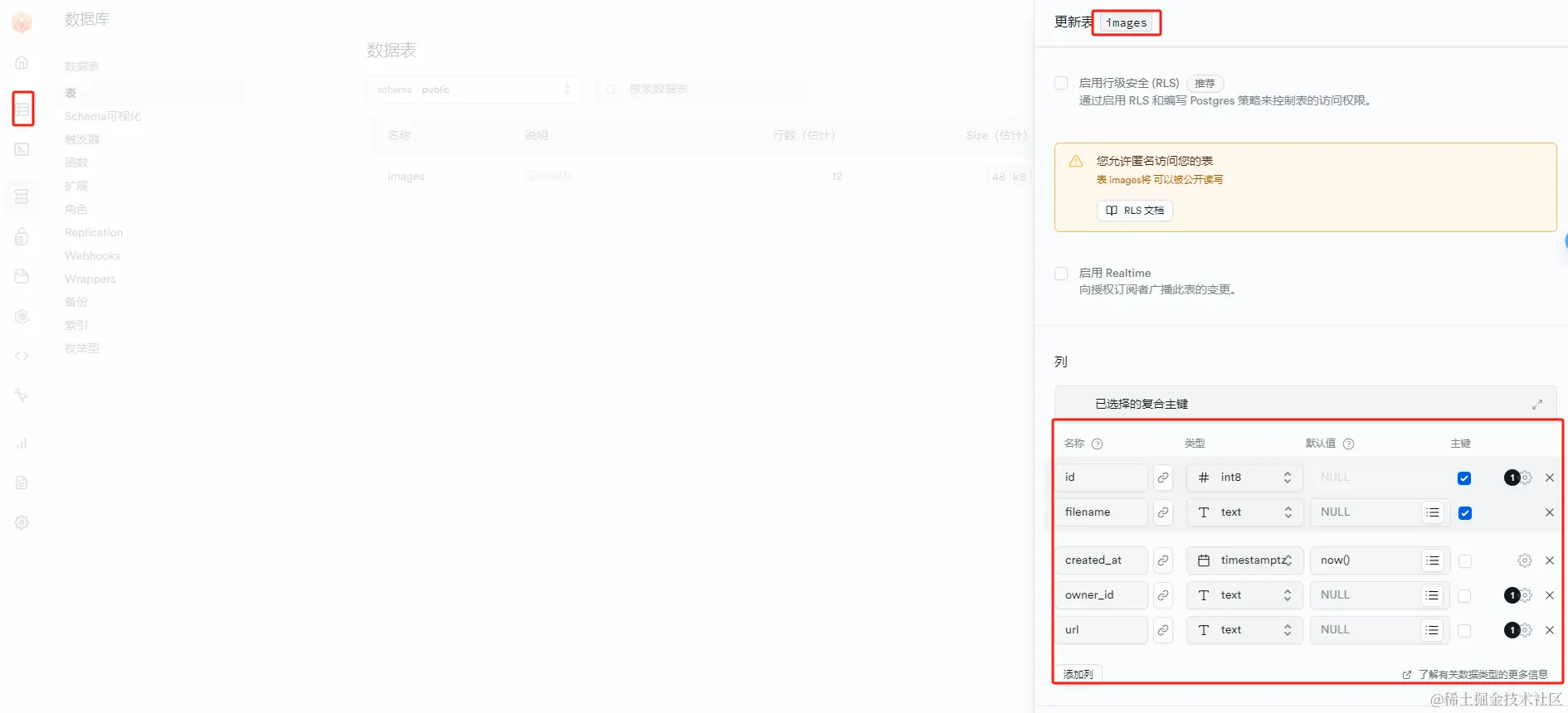Uncheck primary key for id column
Screen dimensions: 1568x713
pos(1464,478)
